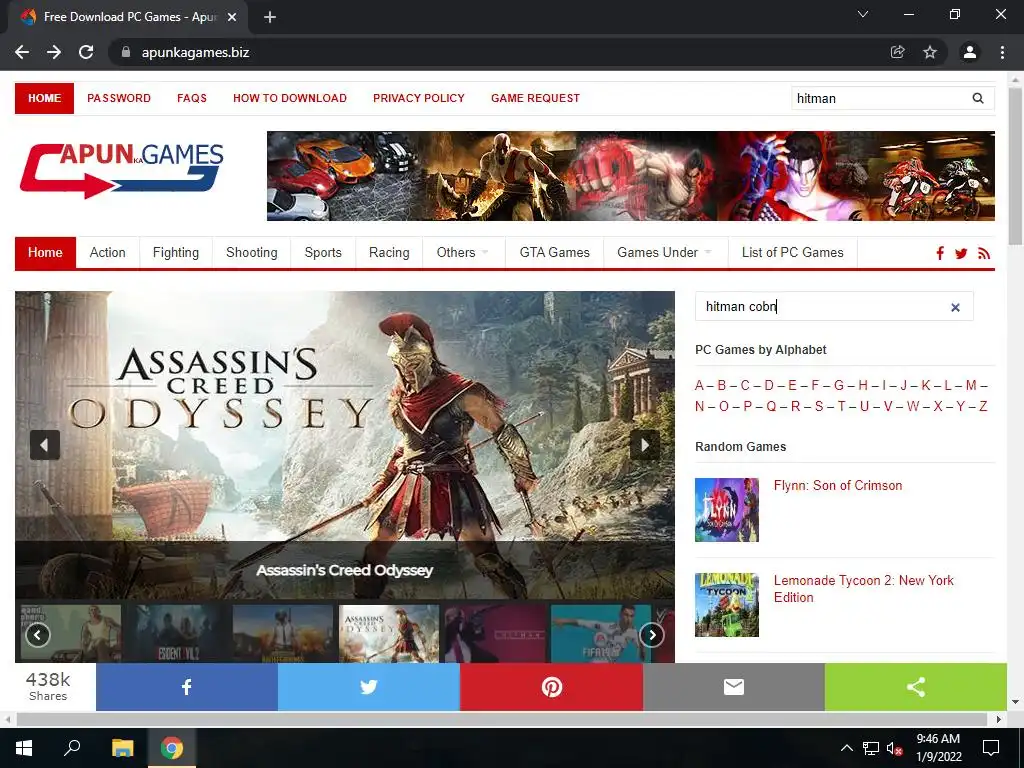Open the List of PC Games tab
1024x768 pixels.
coord(793,253)
